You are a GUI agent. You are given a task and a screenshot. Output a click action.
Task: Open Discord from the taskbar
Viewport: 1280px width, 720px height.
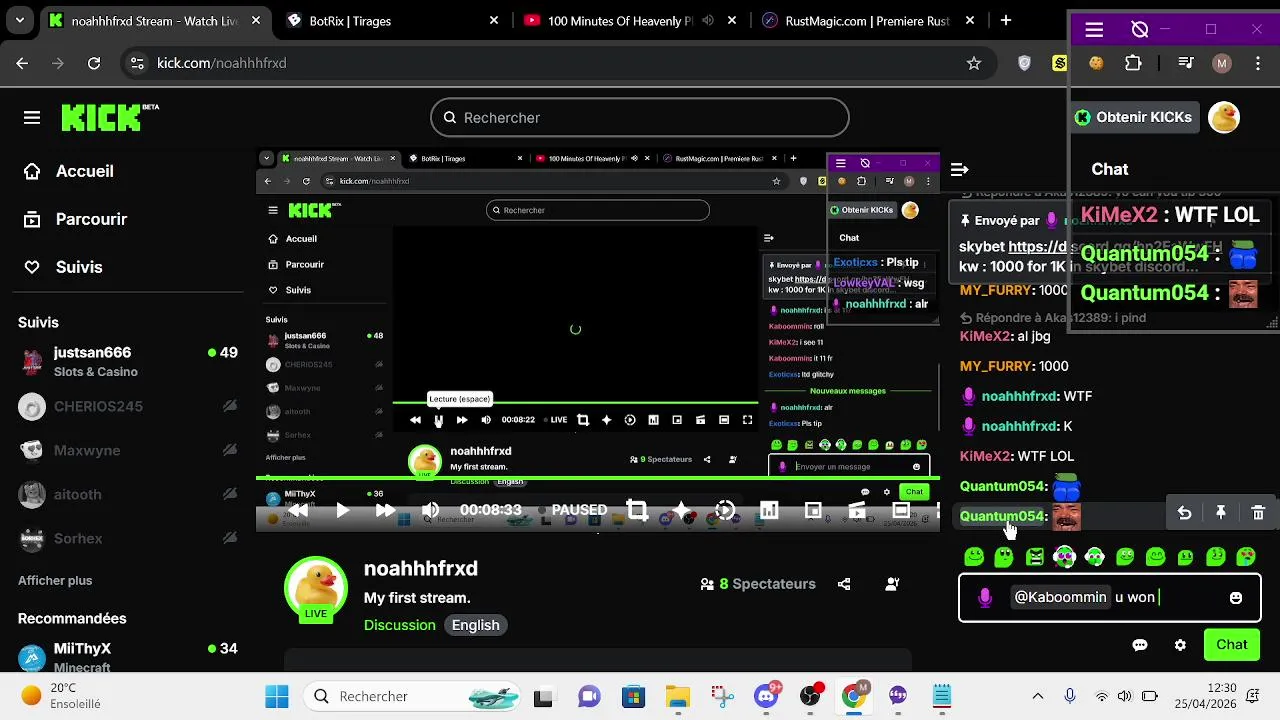[768, 696]
